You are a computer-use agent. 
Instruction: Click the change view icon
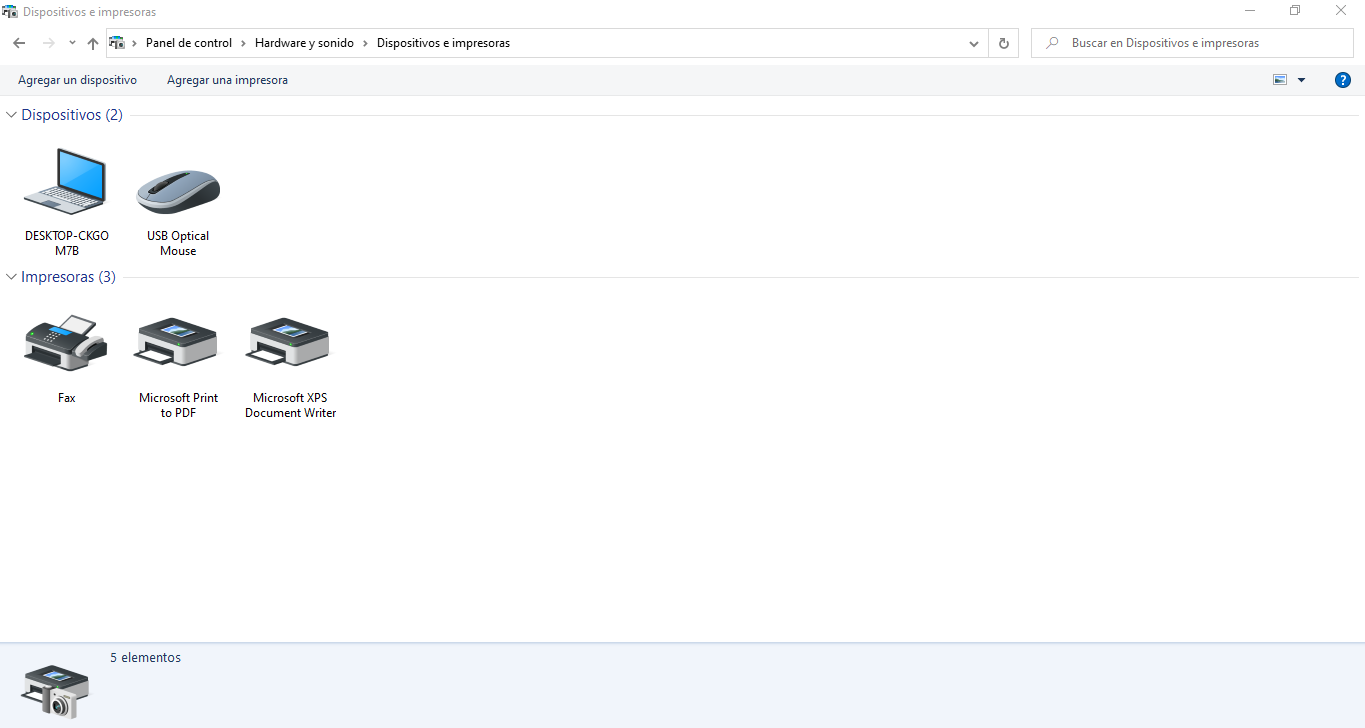[1280, 80]
